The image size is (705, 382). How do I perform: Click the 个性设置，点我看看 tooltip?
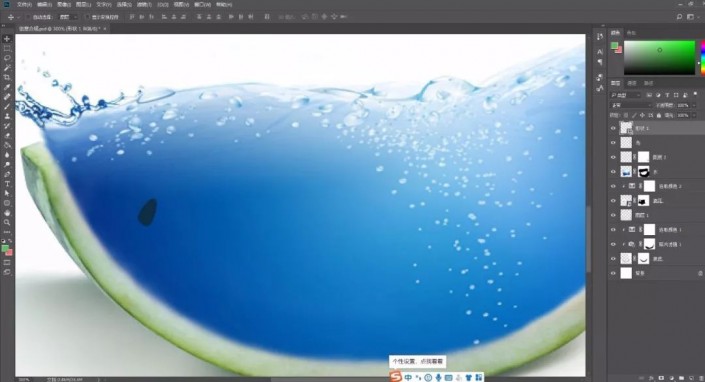click(x=417, y=361)
